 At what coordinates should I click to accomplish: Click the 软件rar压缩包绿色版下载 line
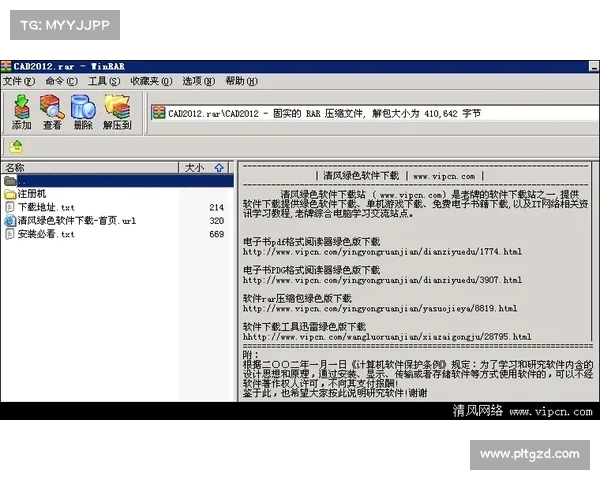click(297, 299)
